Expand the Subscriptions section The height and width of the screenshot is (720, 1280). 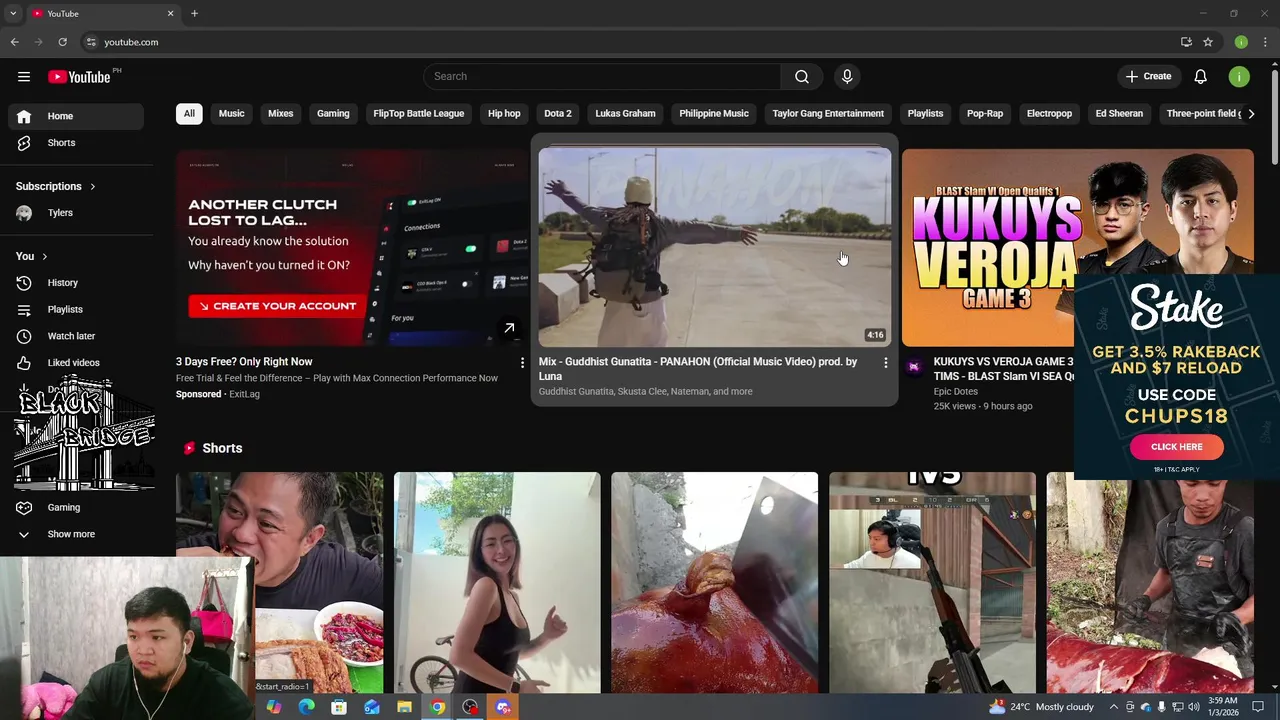55,187
